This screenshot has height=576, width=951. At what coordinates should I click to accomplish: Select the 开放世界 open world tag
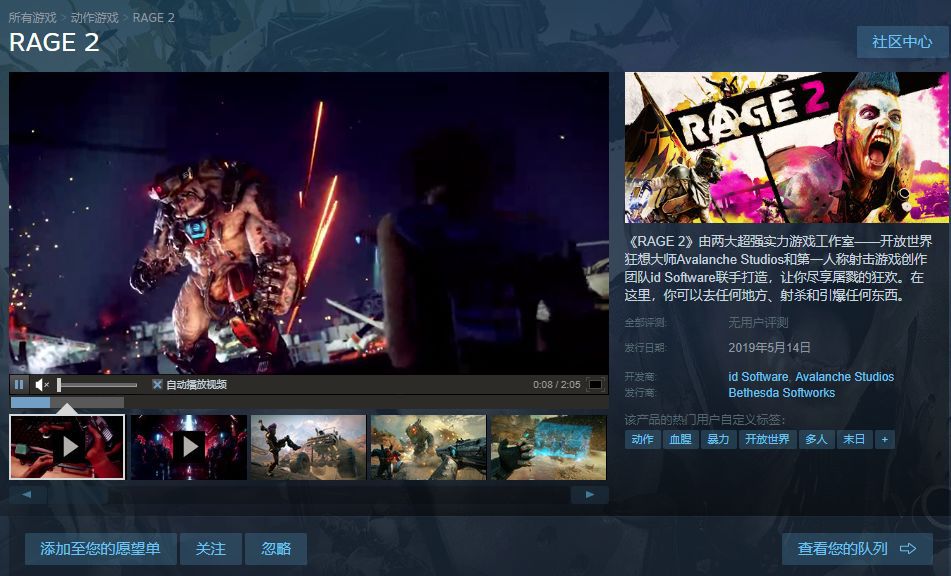tap(767, 439)
